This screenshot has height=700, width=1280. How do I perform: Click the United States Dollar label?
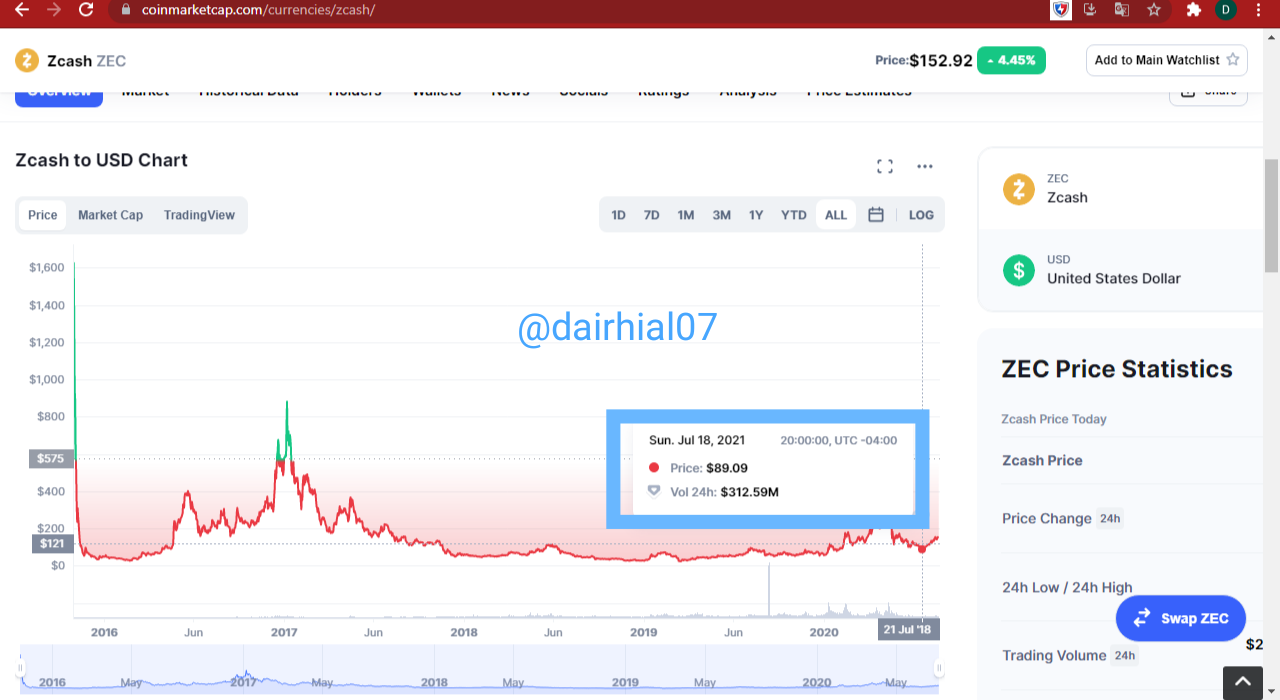1113,278
